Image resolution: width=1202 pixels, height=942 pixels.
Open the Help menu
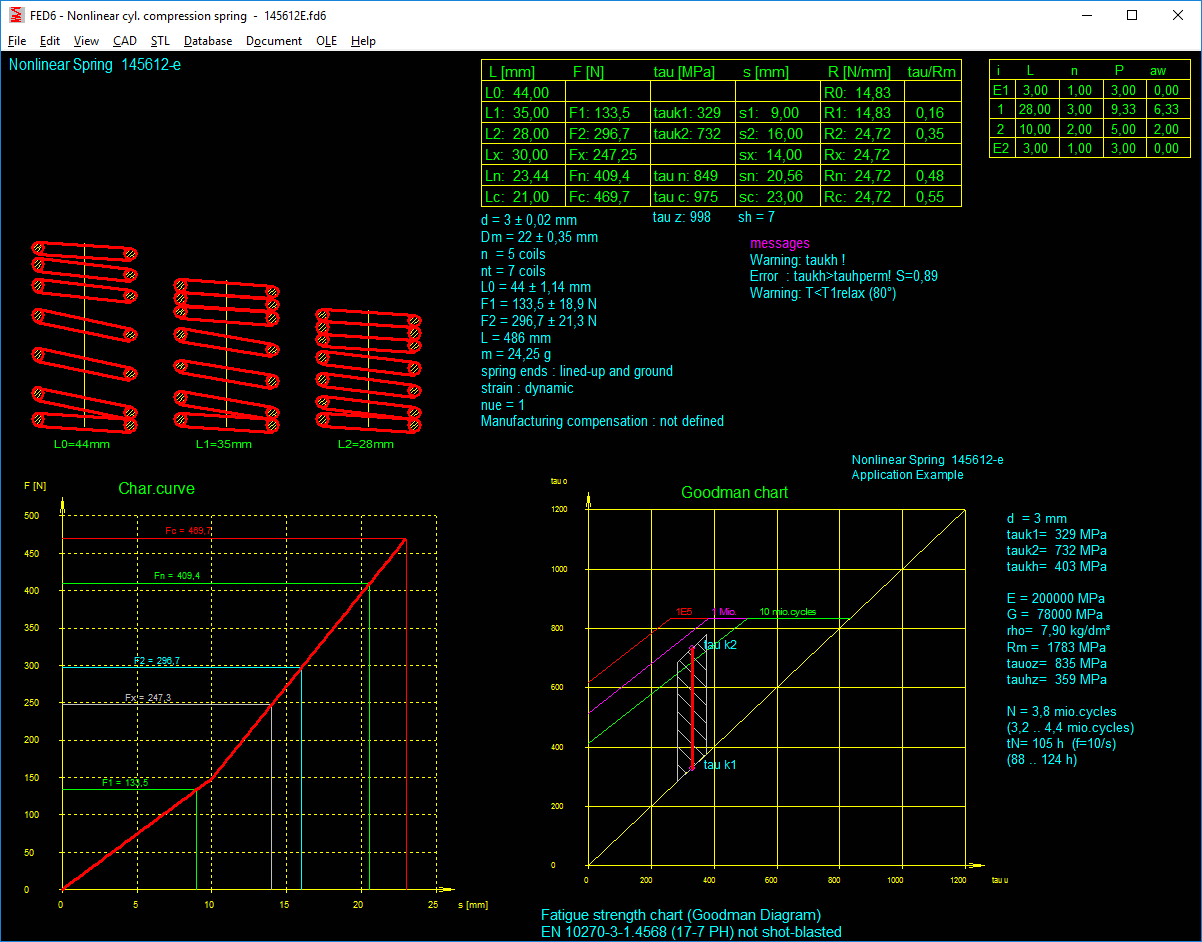(363, 41)
